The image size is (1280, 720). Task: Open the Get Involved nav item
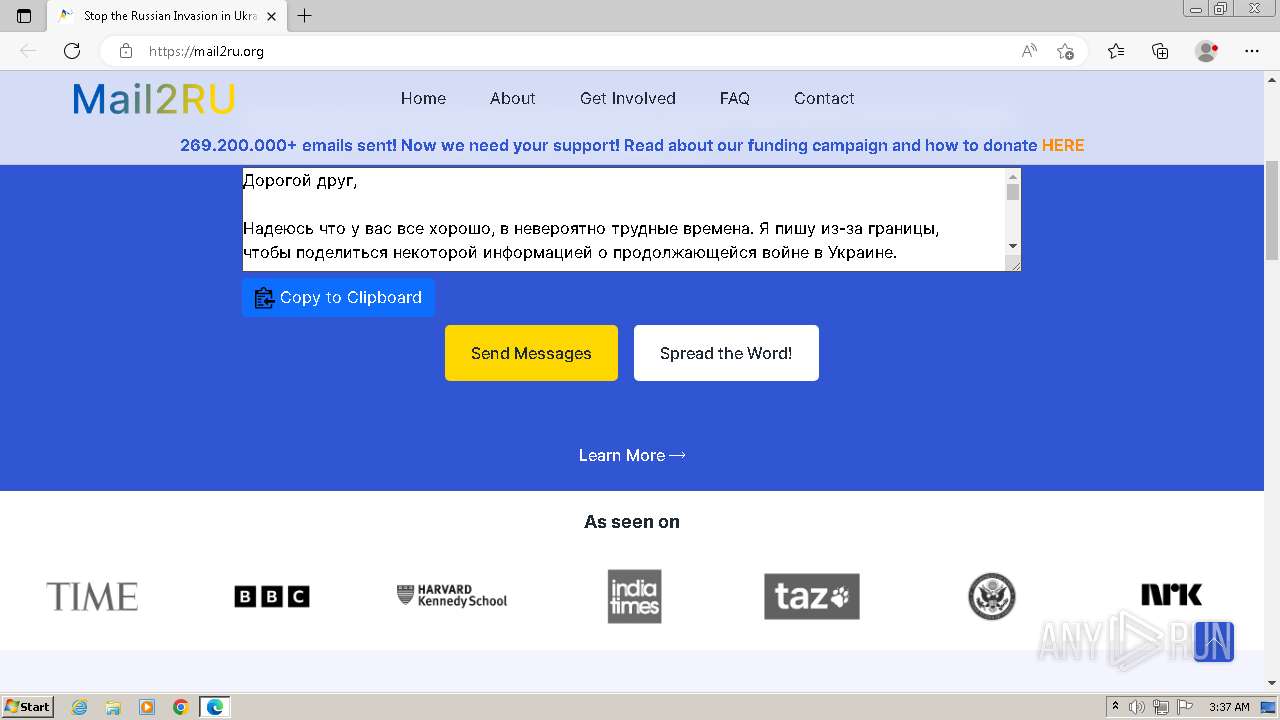click(x=628, y=98)
